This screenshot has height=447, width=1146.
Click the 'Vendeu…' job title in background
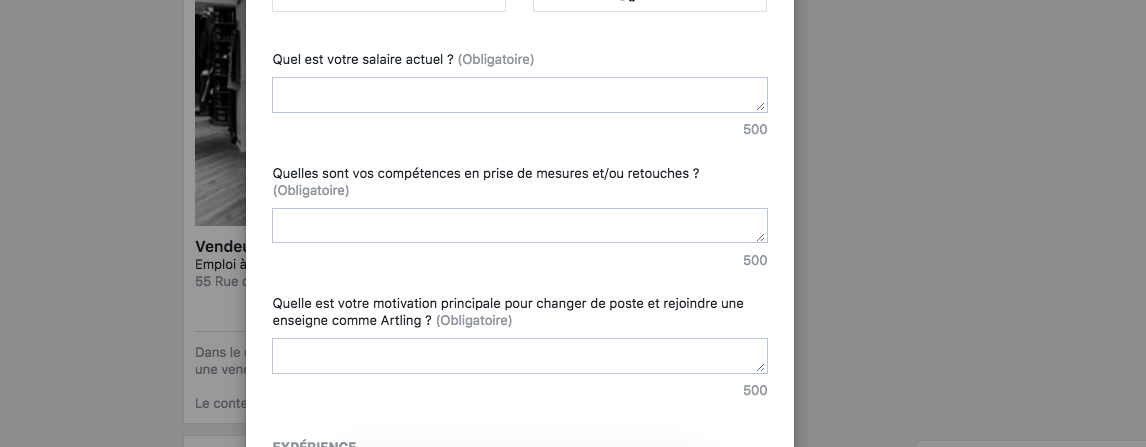click(x=220, y=247)
